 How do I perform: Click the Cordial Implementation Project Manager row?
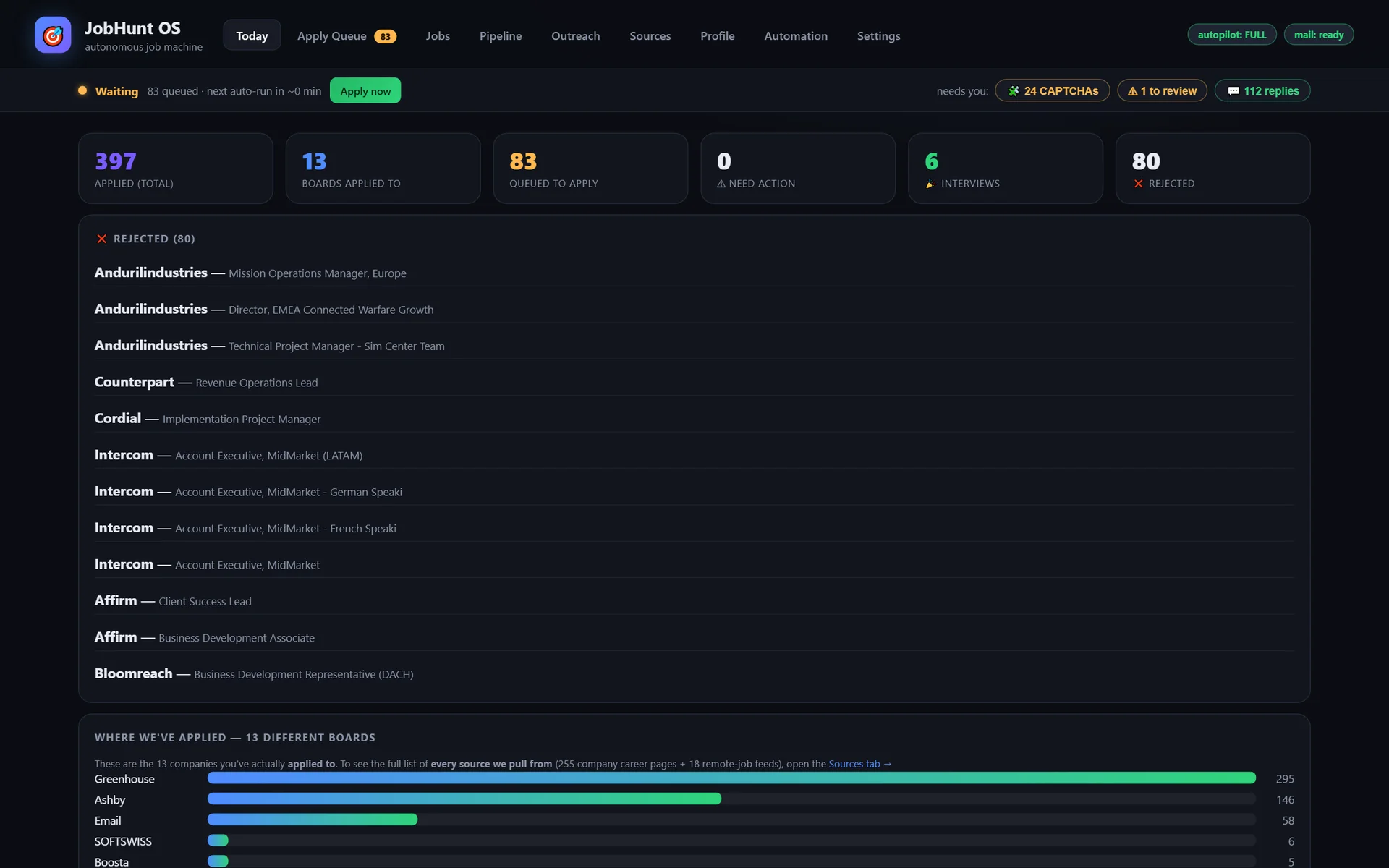[x=694, y=418]
